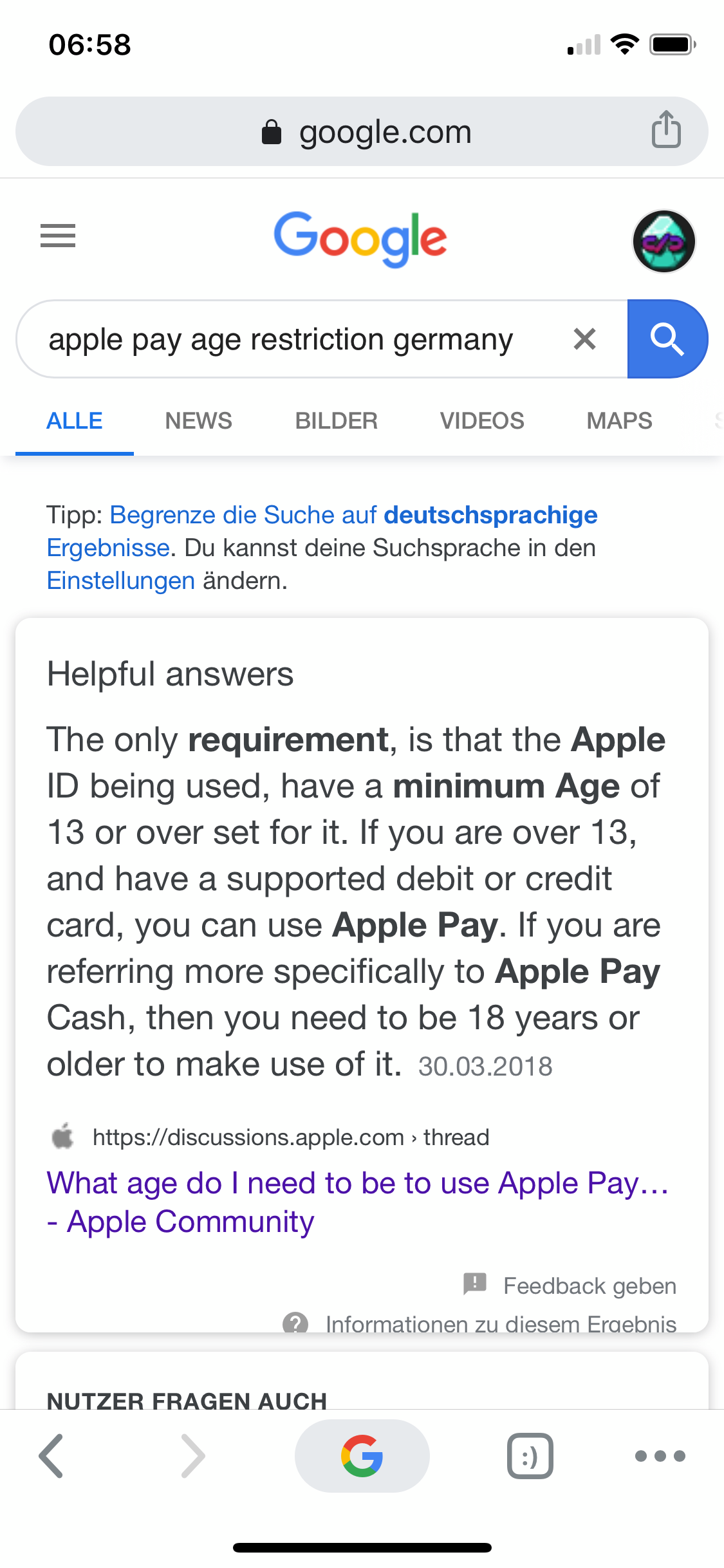This screenshot has width=724, height=1568.
Task: Open the VIDEOS results tab
Action: [x=482, y=421]
